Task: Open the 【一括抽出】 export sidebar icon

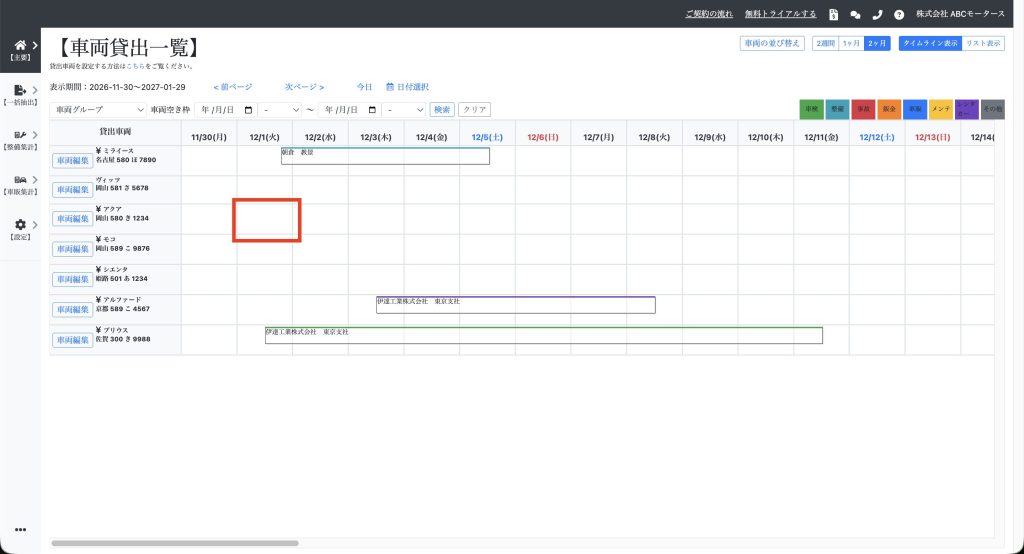Action: pyautogui.click(x=20, y=92)
